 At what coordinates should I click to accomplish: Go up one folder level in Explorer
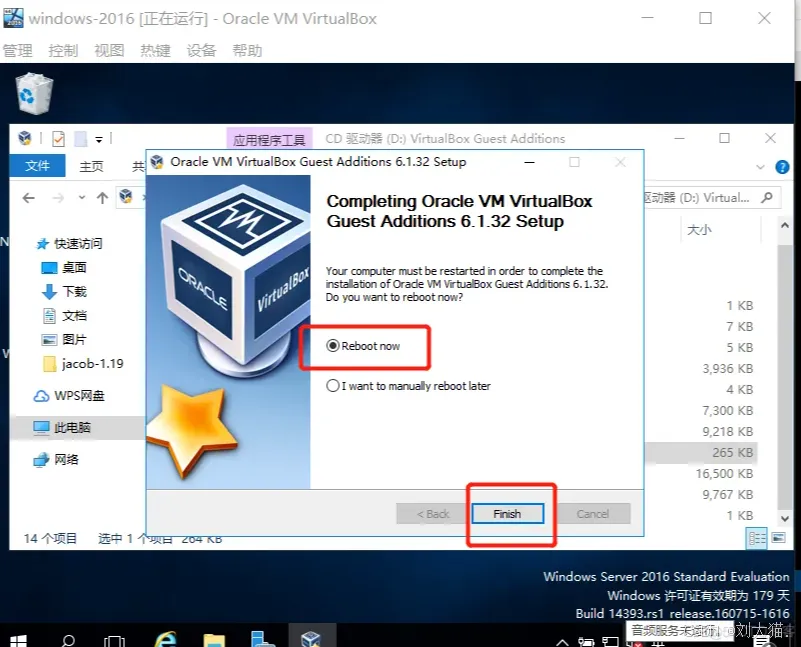(102, 198)
